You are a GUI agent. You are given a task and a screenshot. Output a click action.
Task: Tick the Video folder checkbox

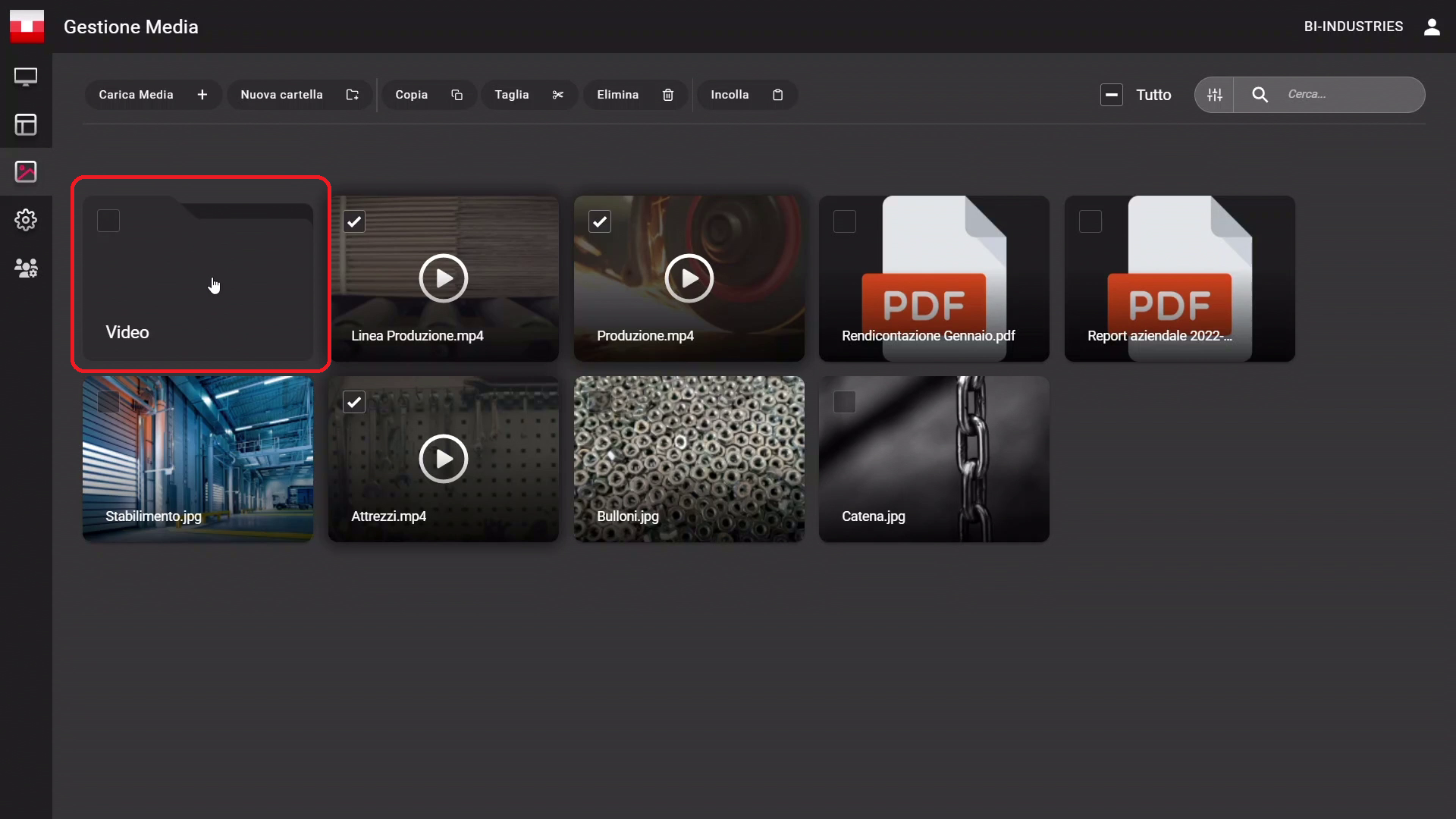[108, 221]
